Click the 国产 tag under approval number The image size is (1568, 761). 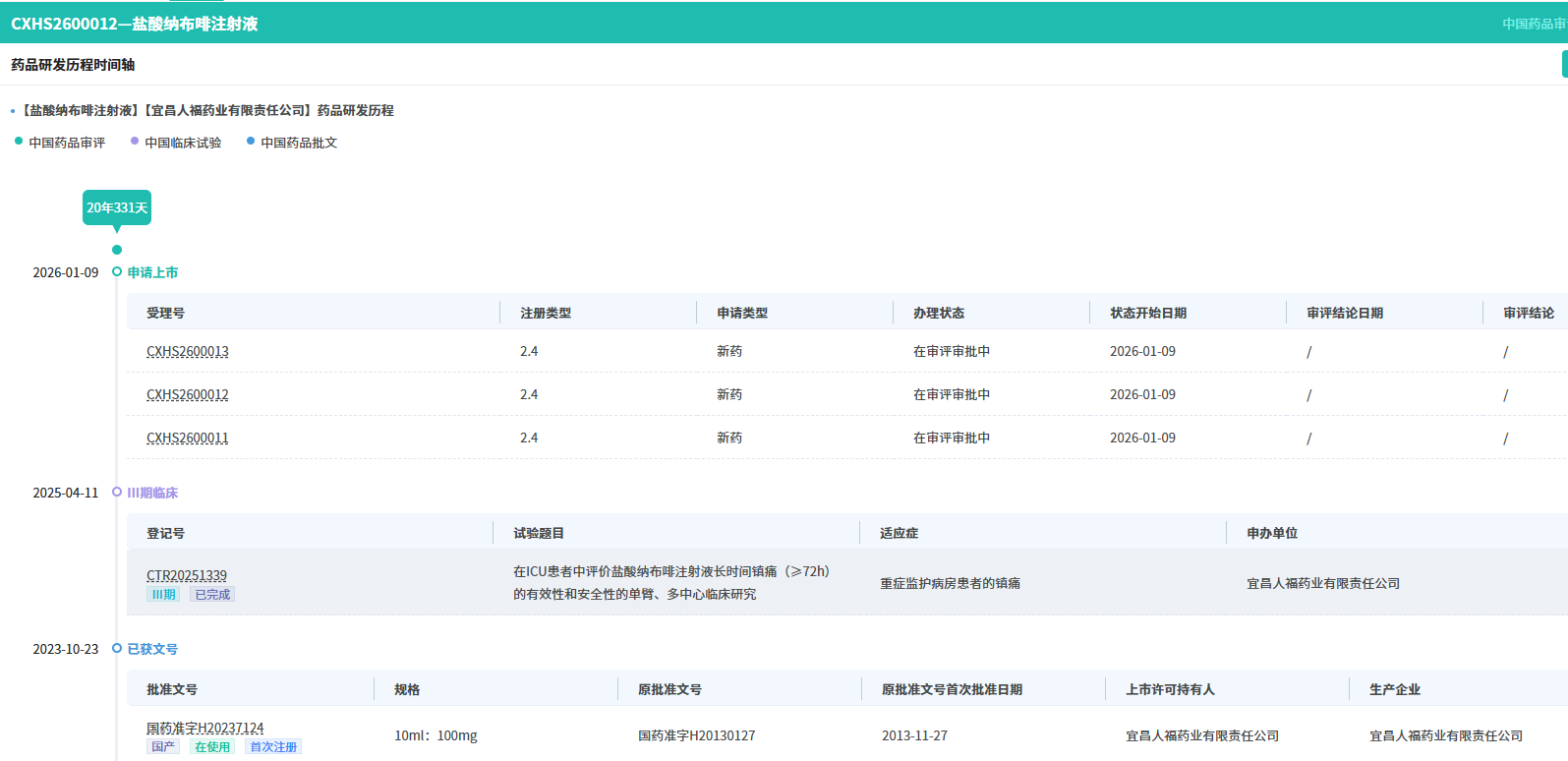tap(163, 747)
